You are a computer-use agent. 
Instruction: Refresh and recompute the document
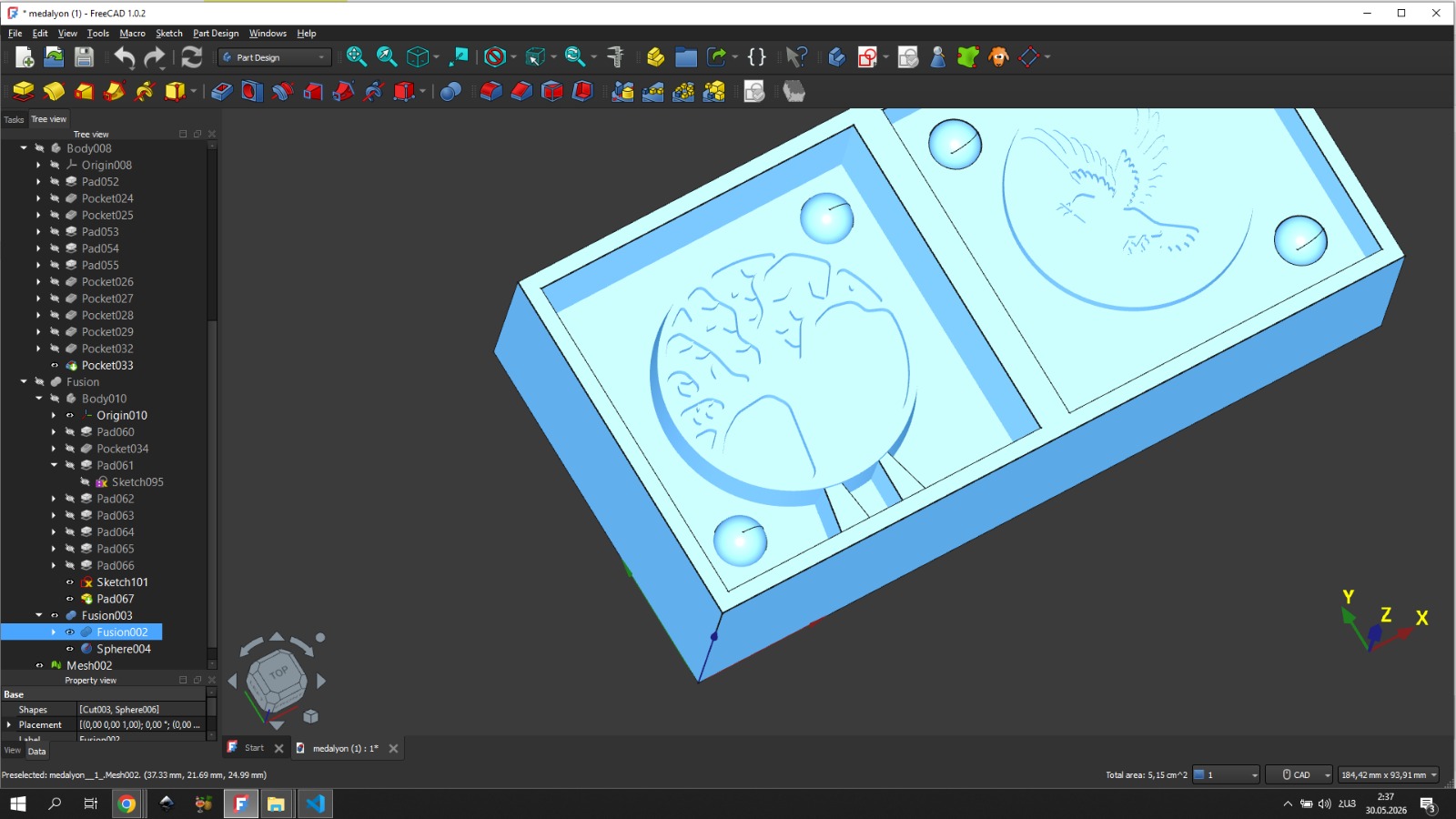[191, 57]
